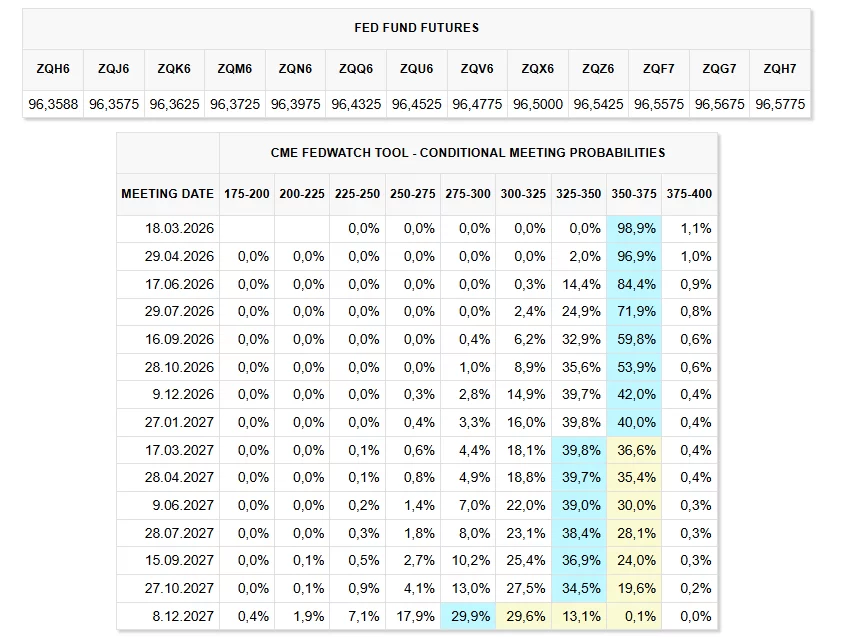Select the blue 29,9% cell in last row

(470, 616)
